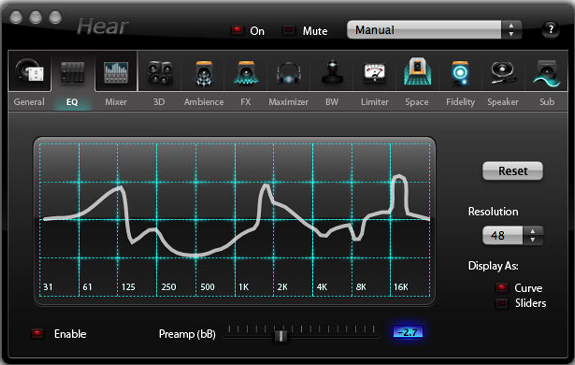Screen dimensions: 575x365
Task: Open the Space room icon
Action: pos(417,71)
